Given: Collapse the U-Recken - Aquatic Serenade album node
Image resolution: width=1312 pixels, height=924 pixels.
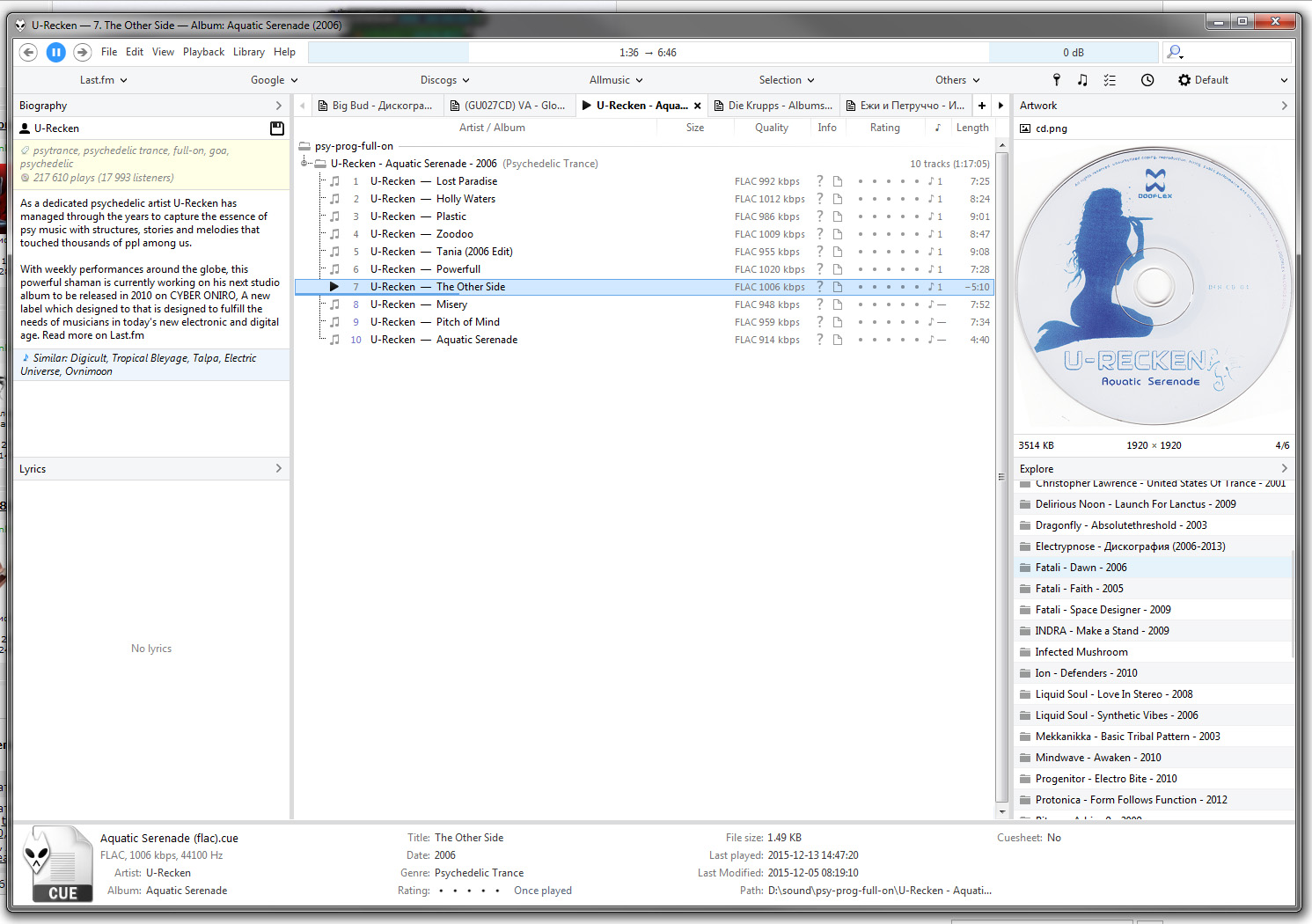Looking at the screenshot, I should click(304, 164).
